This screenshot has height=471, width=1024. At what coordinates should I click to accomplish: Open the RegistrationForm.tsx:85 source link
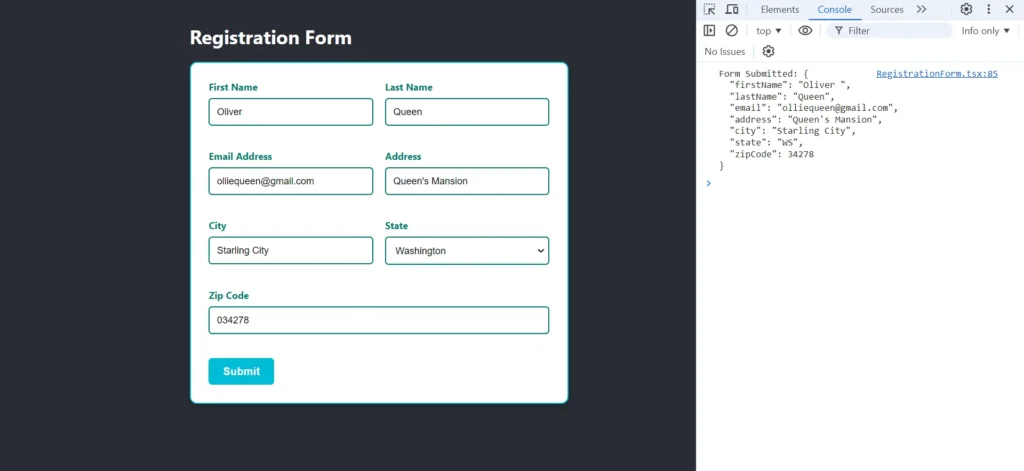(x=937, y=74)
